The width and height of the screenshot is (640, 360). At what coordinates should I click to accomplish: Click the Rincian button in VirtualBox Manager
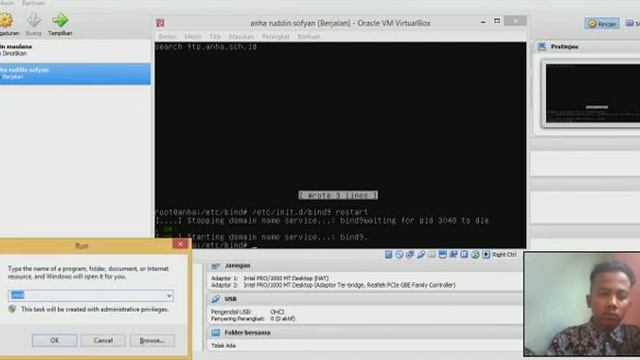coord(602,24)
